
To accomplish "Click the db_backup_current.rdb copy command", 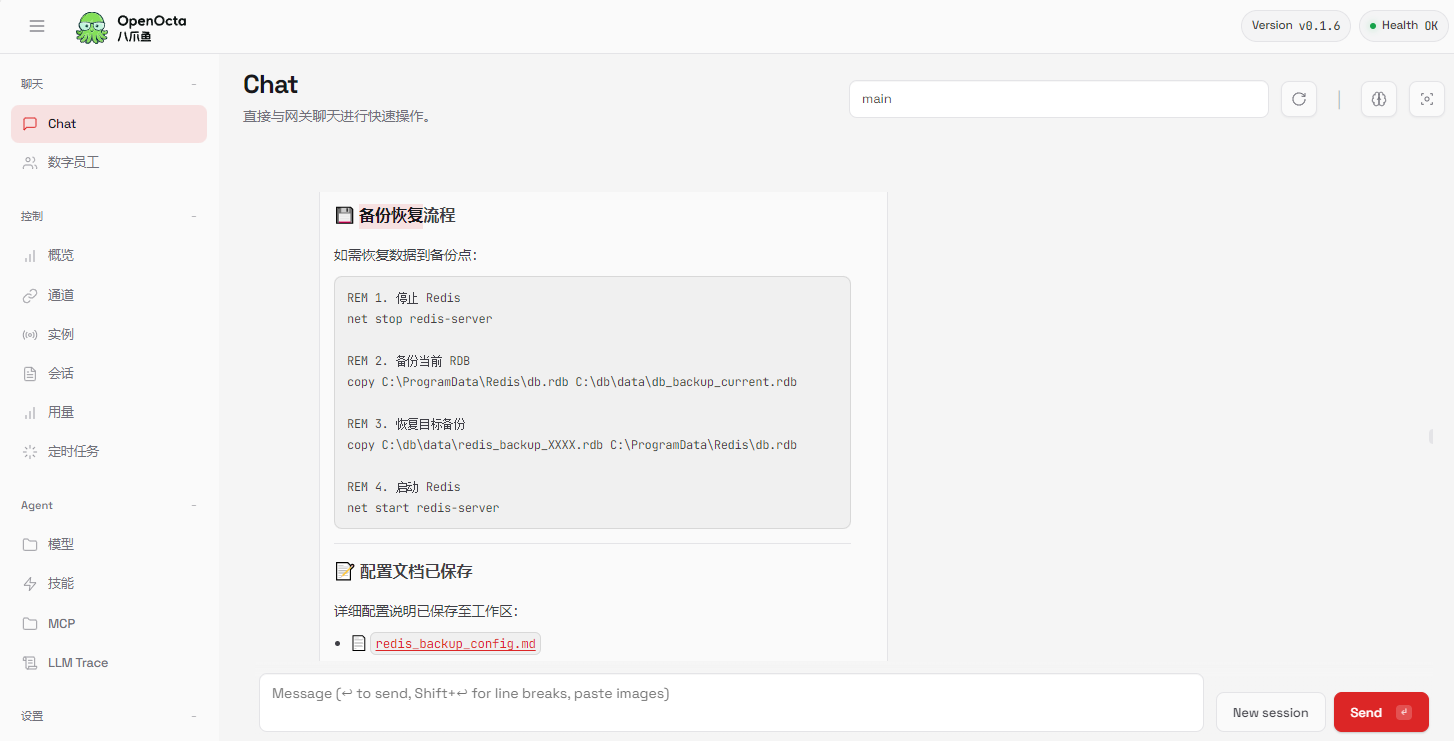I will pyautogui.click(x=572, y=382).
